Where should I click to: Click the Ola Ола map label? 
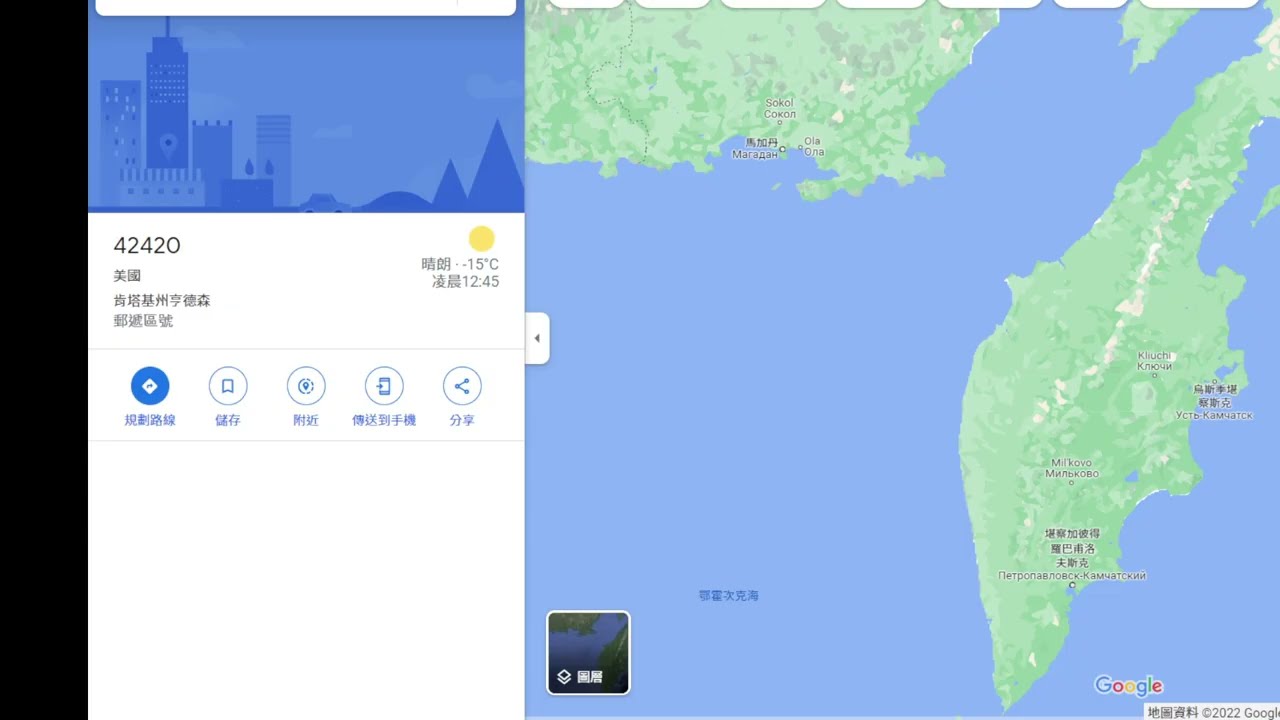click(x=813, y=147)
